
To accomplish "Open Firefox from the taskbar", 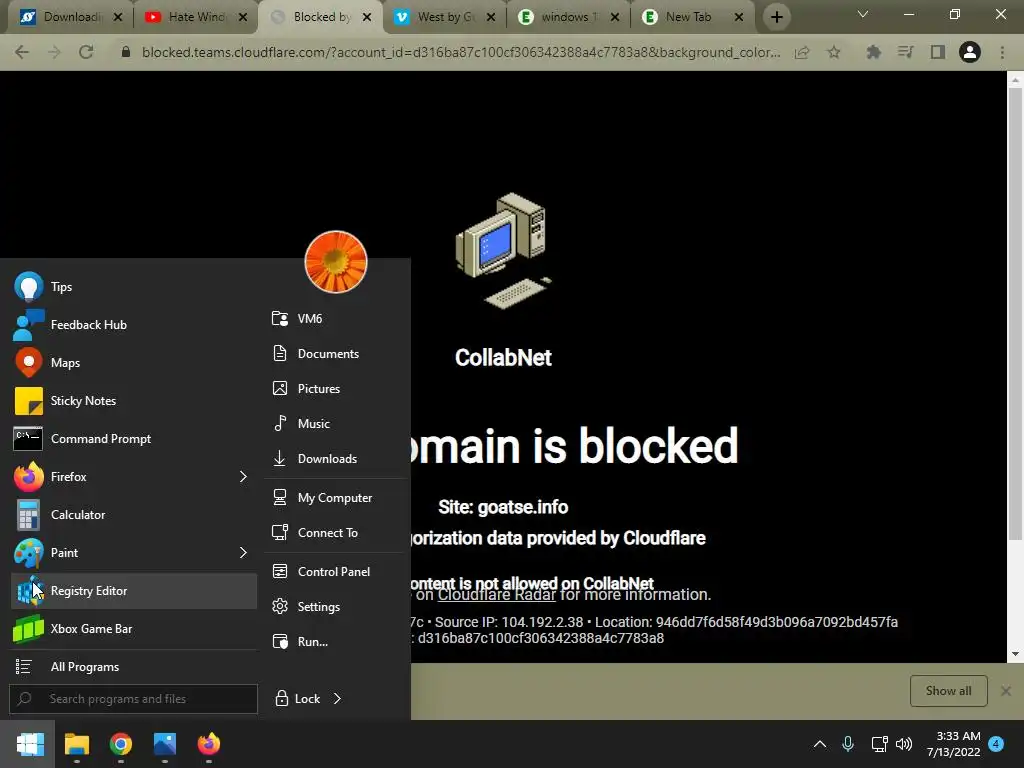I will pos(209,744).
